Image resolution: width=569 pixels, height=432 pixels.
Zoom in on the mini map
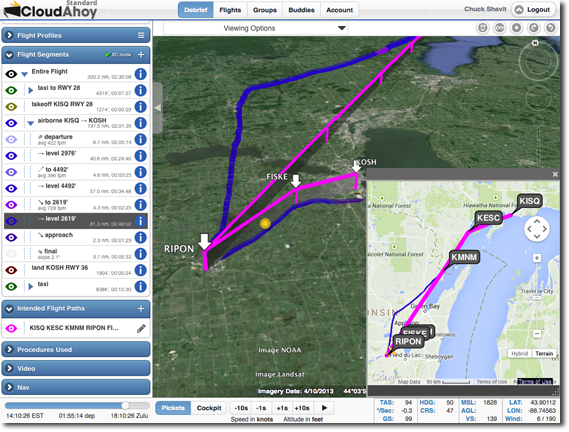(537, 258)
